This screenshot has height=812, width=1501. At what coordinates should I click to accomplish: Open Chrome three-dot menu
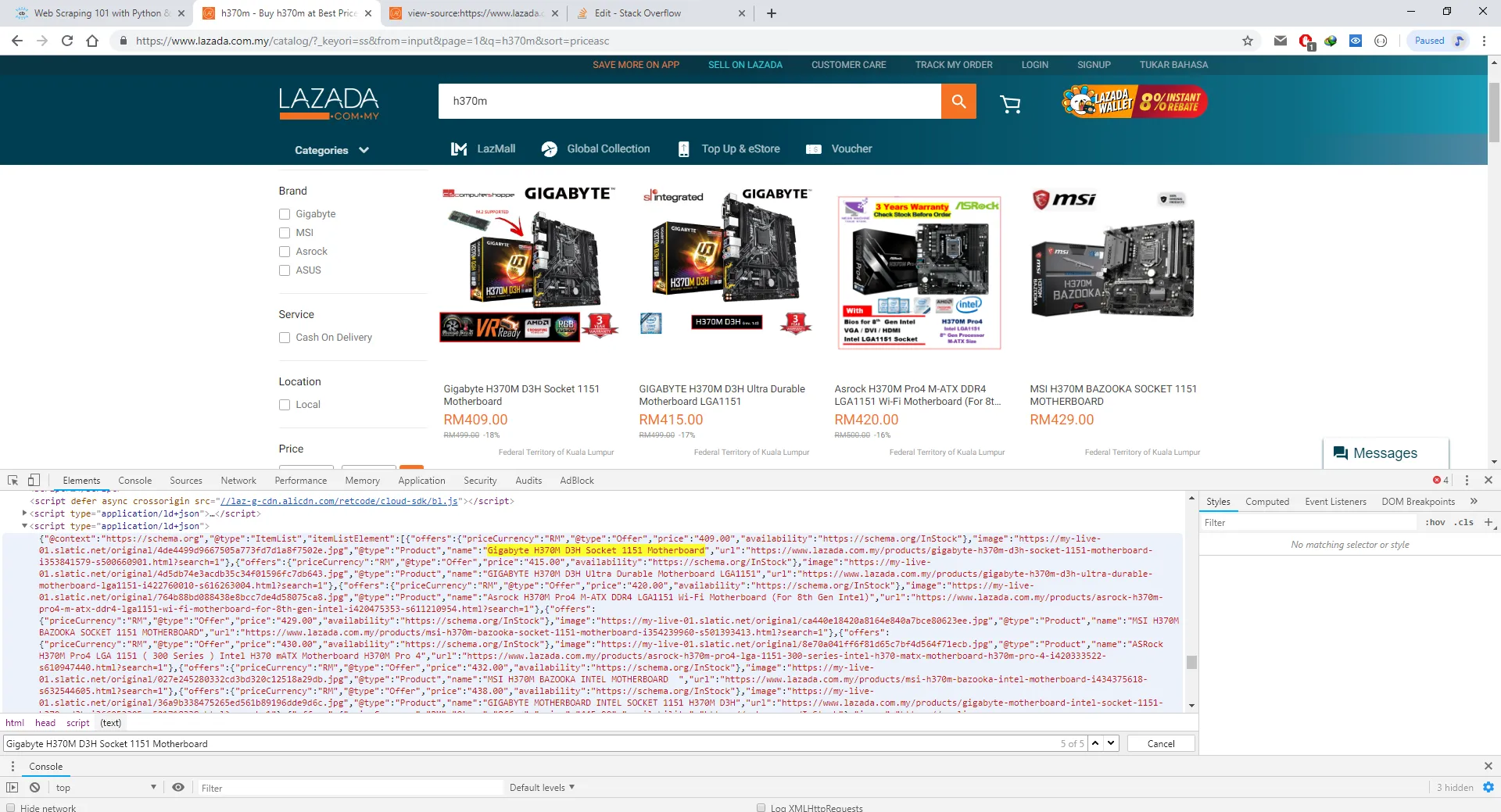pyautogui.click(x=1484, y=41)
